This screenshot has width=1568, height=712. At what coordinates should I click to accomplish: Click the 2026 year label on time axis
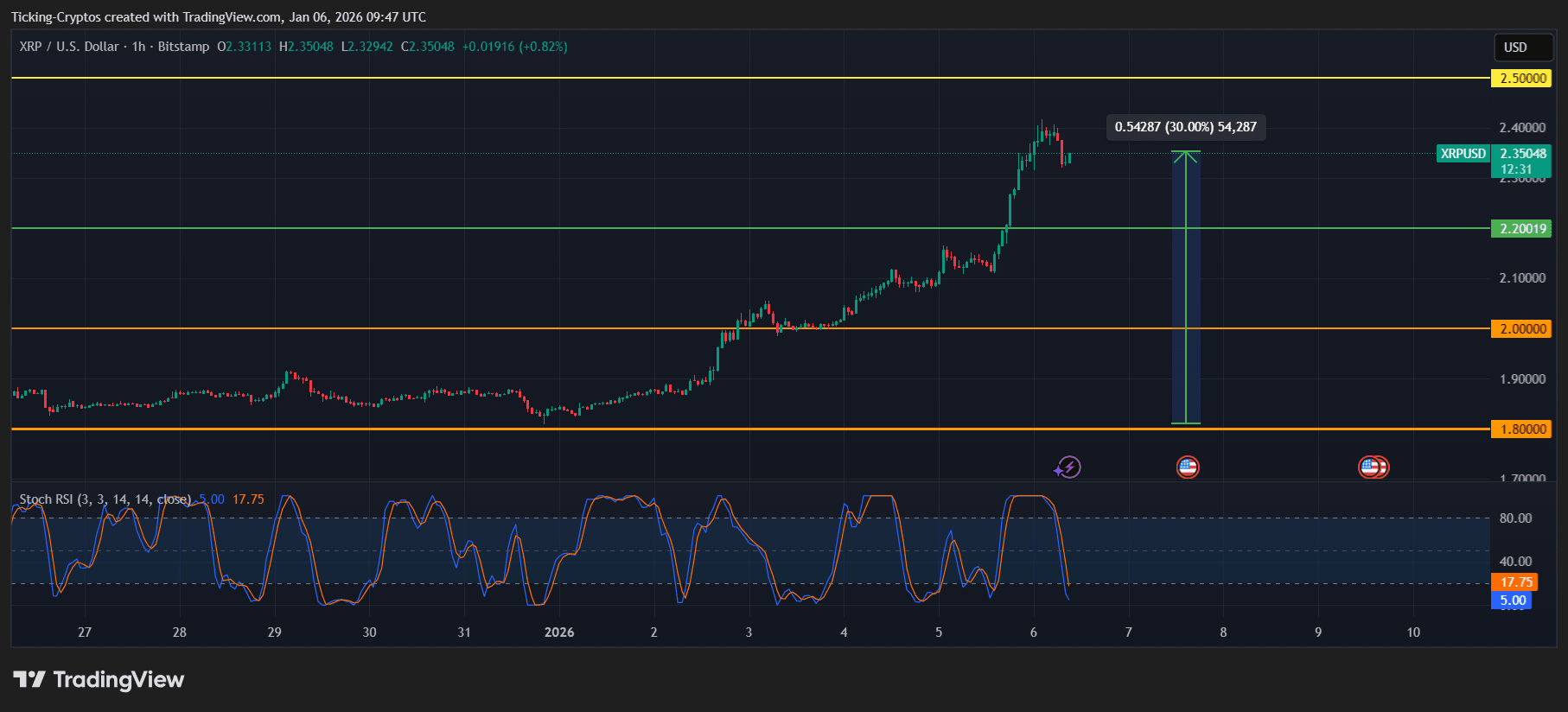pos(559,633)
